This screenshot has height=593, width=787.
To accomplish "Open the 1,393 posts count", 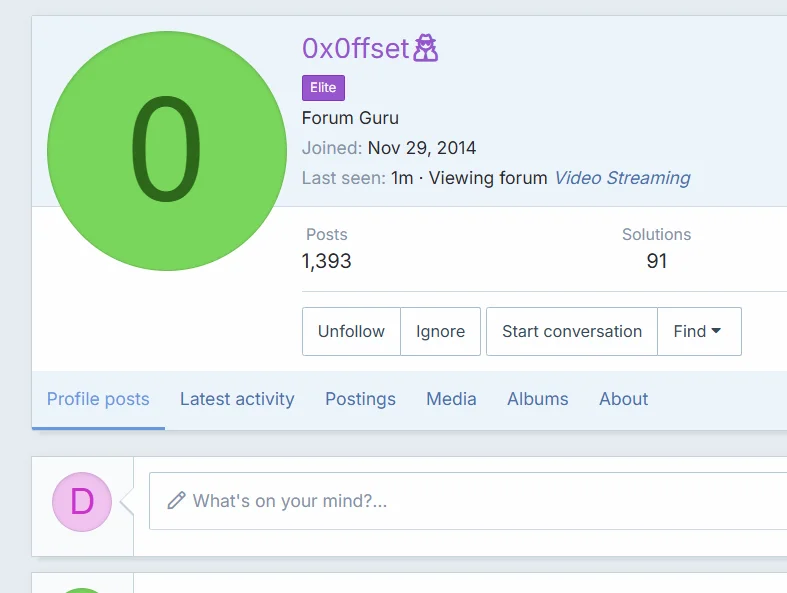I will (x=326, y=261).
